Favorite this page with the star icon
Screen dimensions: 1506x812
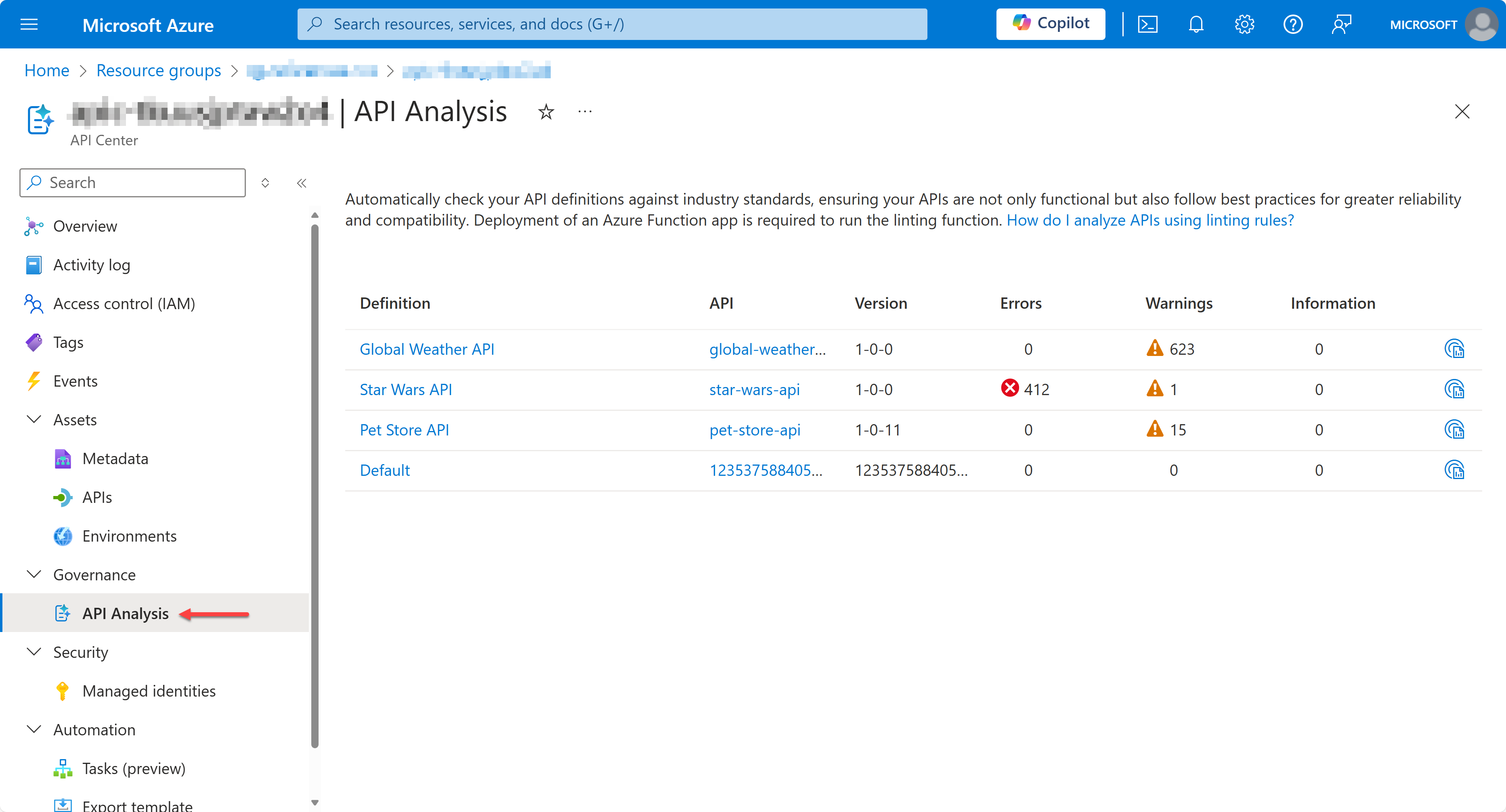[546, 111]
